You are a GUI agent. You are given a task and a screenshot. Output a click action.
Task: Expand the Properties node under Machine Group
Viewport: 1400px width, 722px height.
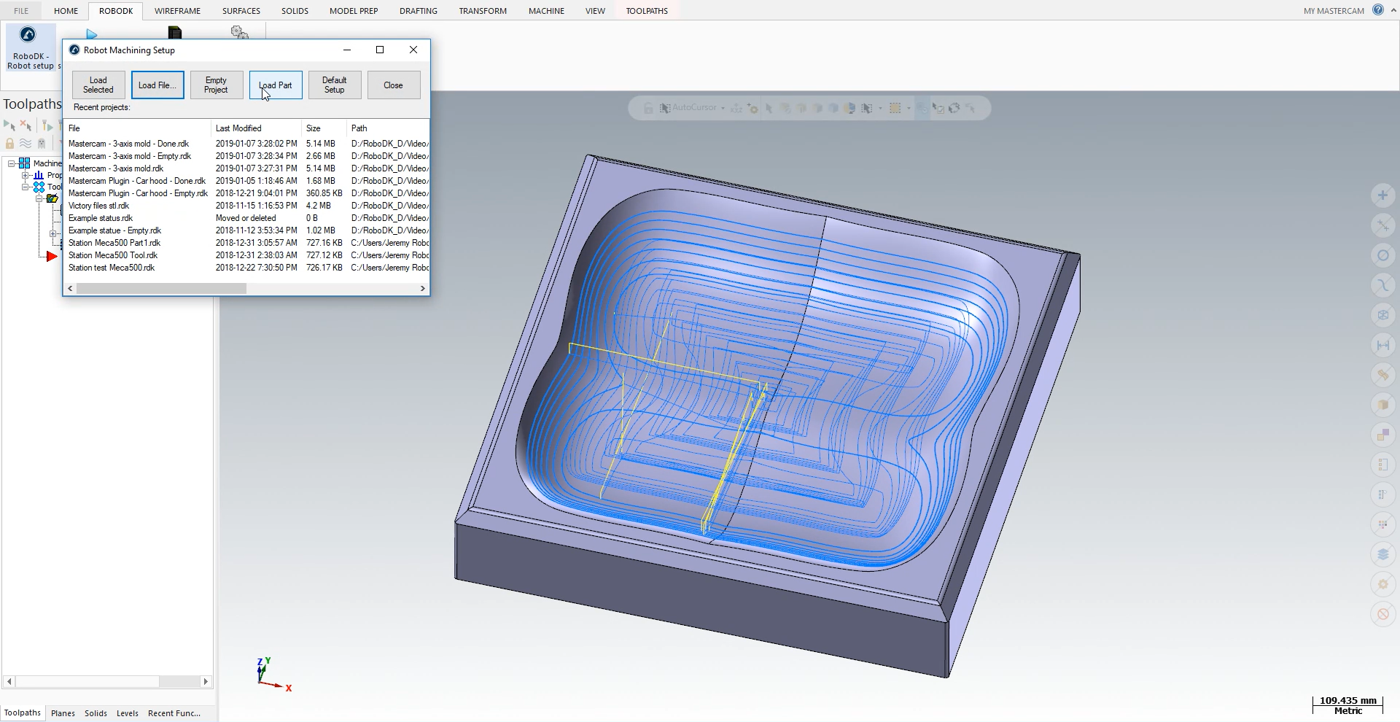click(x=25, y=175)
